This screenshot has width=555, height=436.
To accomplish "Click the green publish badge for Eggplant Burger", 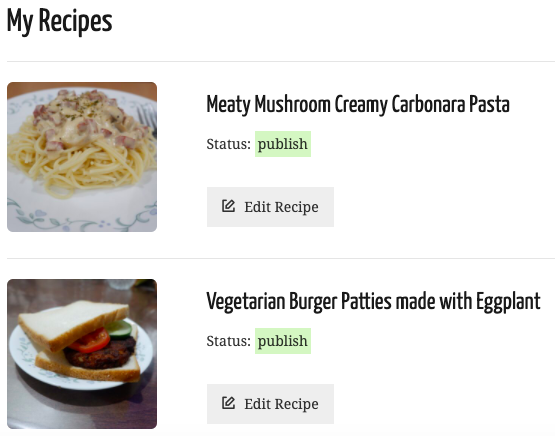I will 283,341.
